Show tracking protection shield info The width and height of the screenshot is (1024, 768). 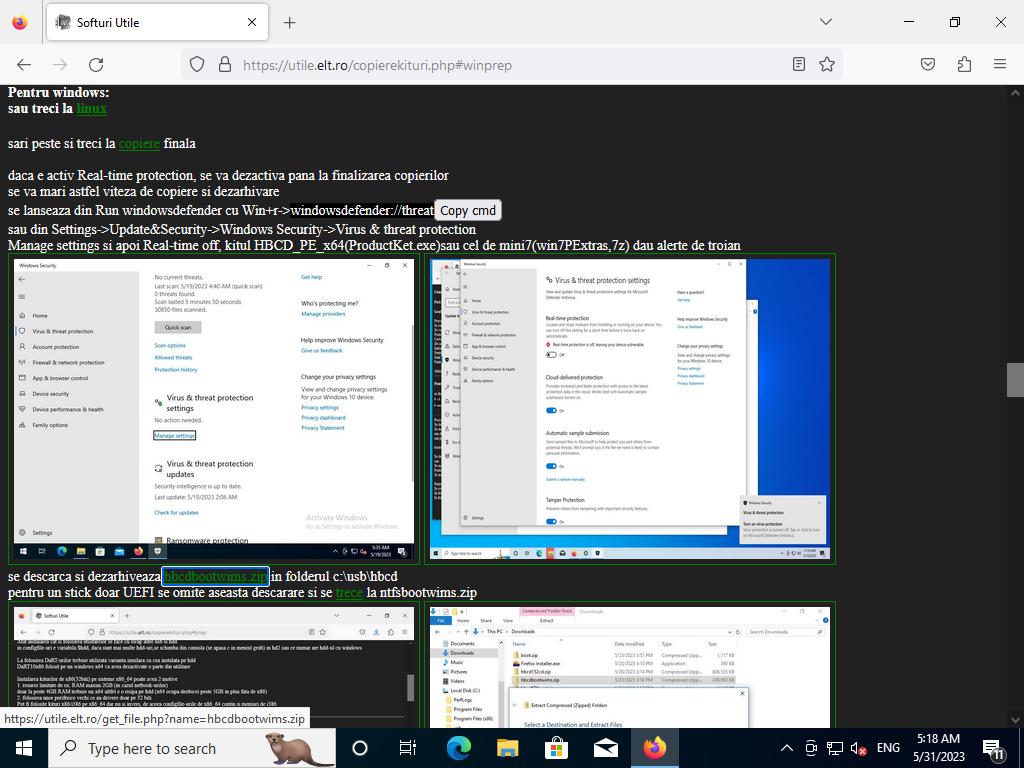point(197,64)
